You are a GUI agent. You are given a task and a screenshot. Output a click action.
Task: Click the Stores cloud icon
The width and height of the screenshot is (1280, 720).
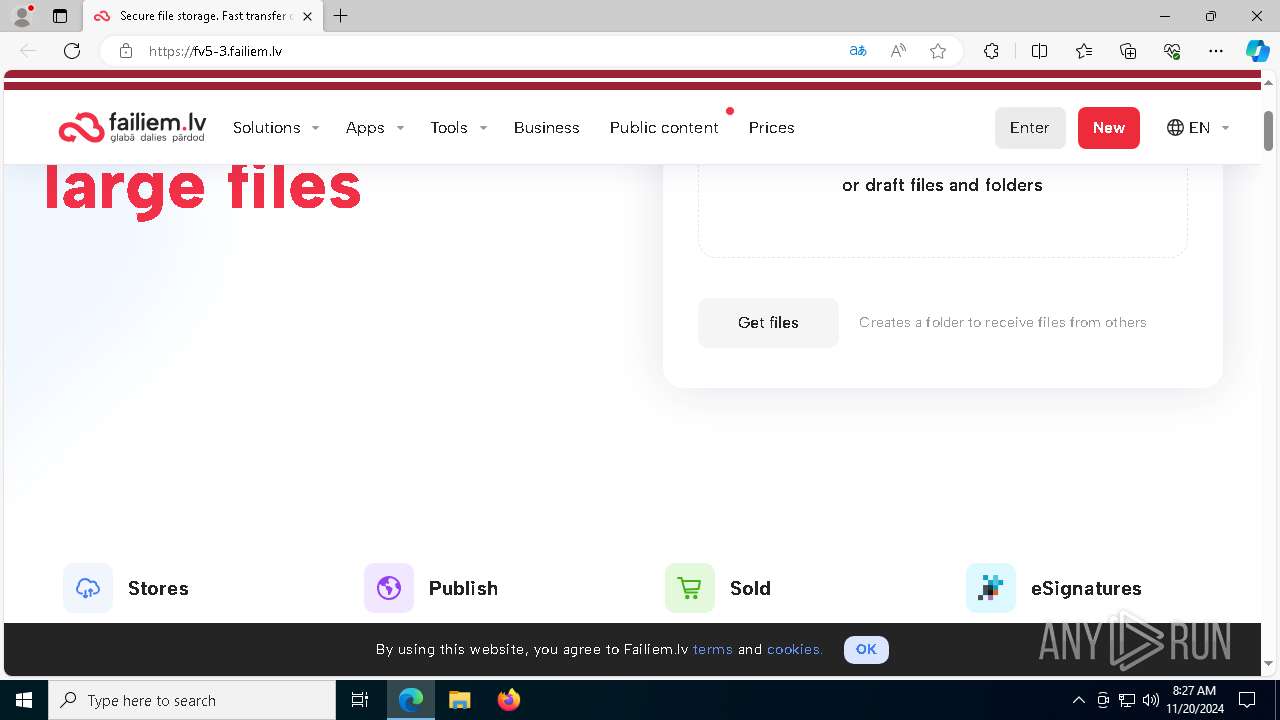tap(88, 588)
